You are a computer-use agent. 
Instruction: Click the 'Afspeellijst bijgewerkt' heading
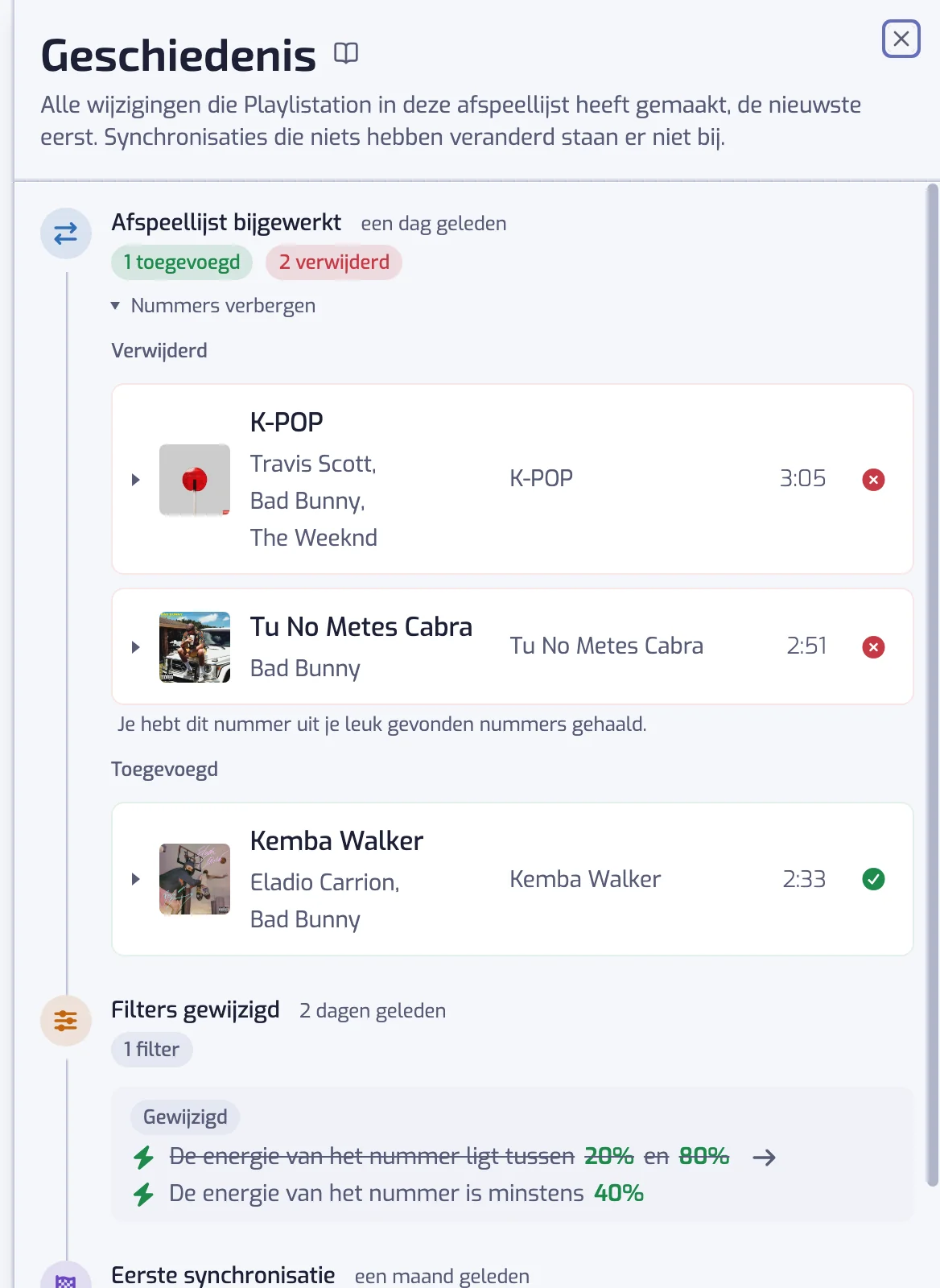(x=226, y=222)
